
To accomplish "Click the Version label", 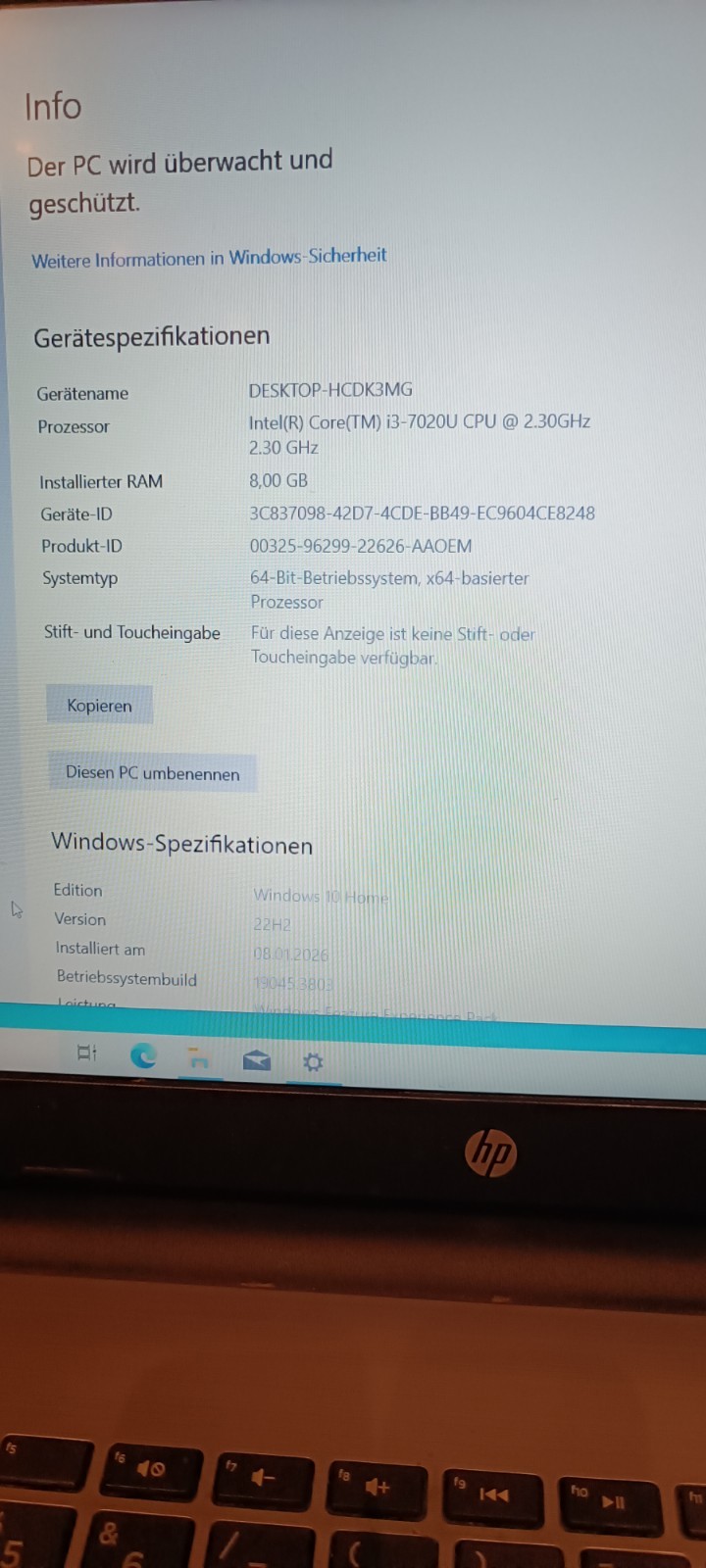I will click(80, 919).
